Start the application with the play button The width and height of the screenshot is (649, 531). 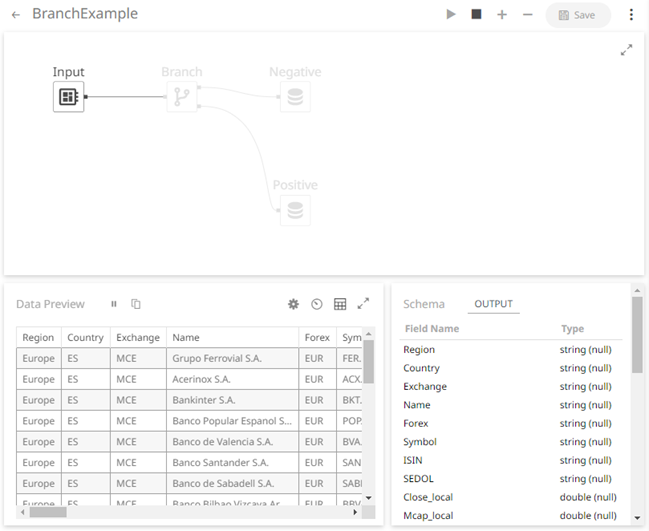pyautogui.click(x=451, y=15)
